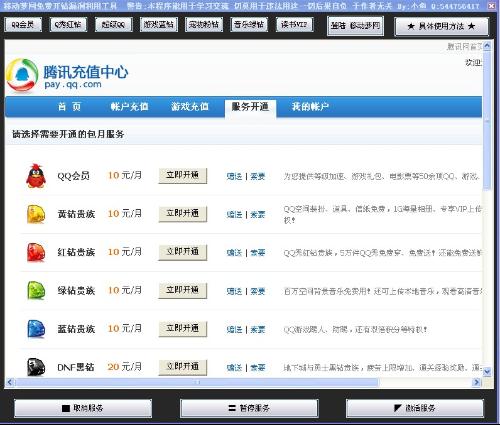Click 立即开通 for 黄钻贵族
This screenshot has width=500, height=425.
point(183,214)
